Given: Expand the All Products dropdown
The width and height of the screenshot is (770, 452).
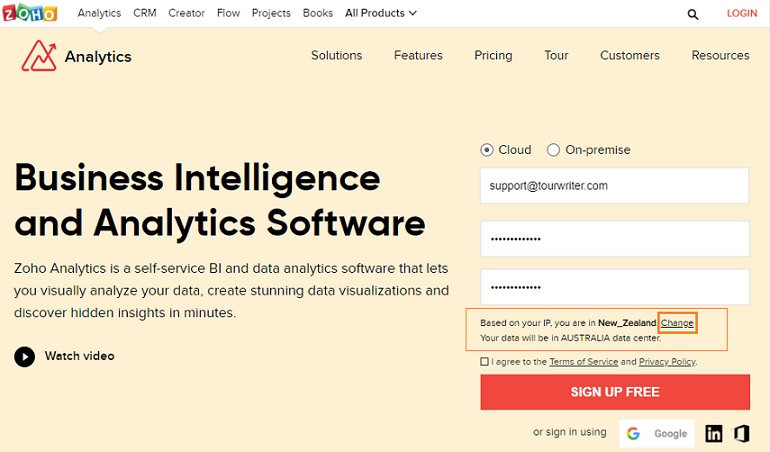Looking at the screenshot, I should coord(381,13).
